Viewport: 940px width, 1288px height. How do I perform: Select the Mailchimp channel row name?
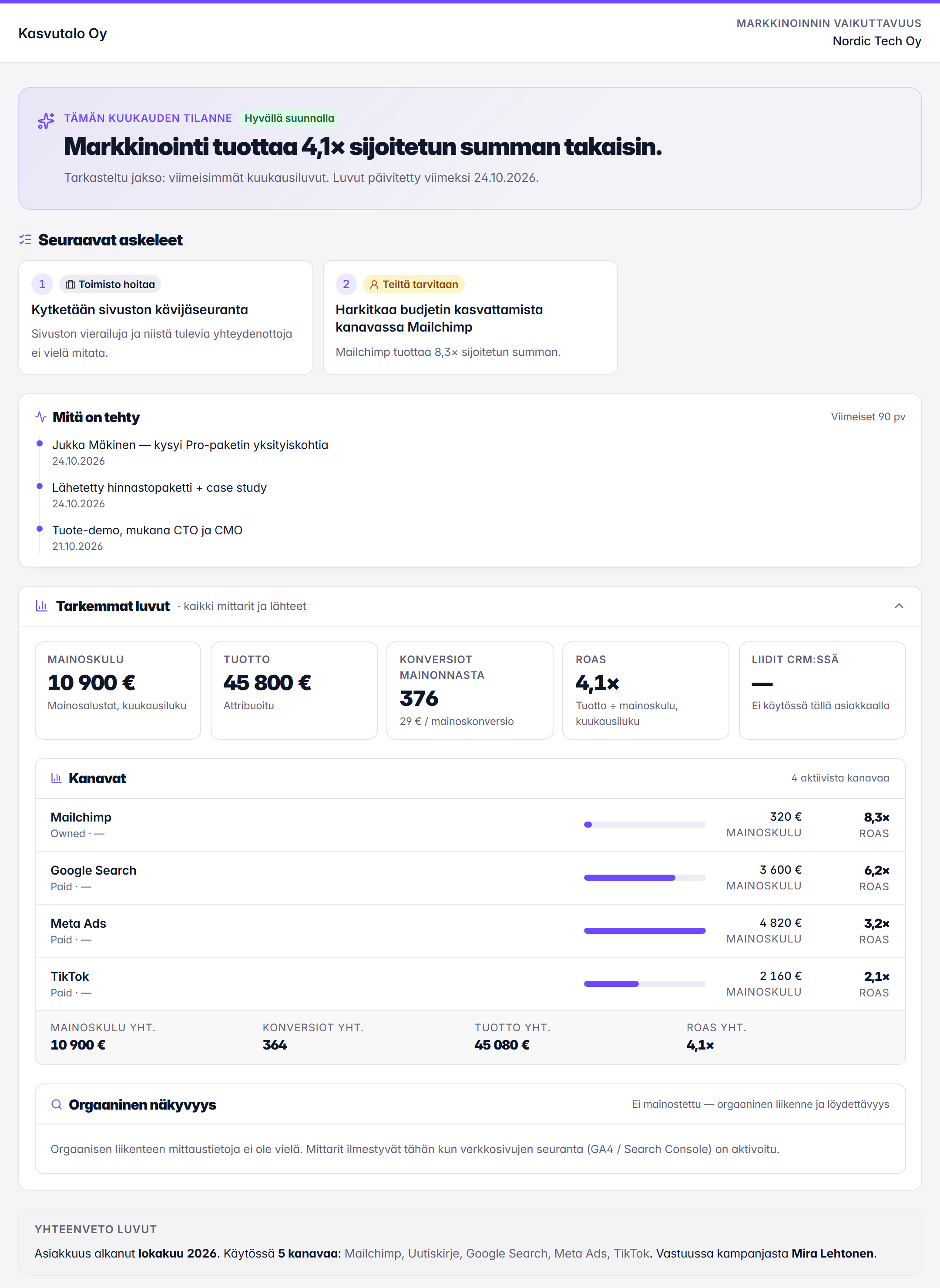[x=81, y=817]
